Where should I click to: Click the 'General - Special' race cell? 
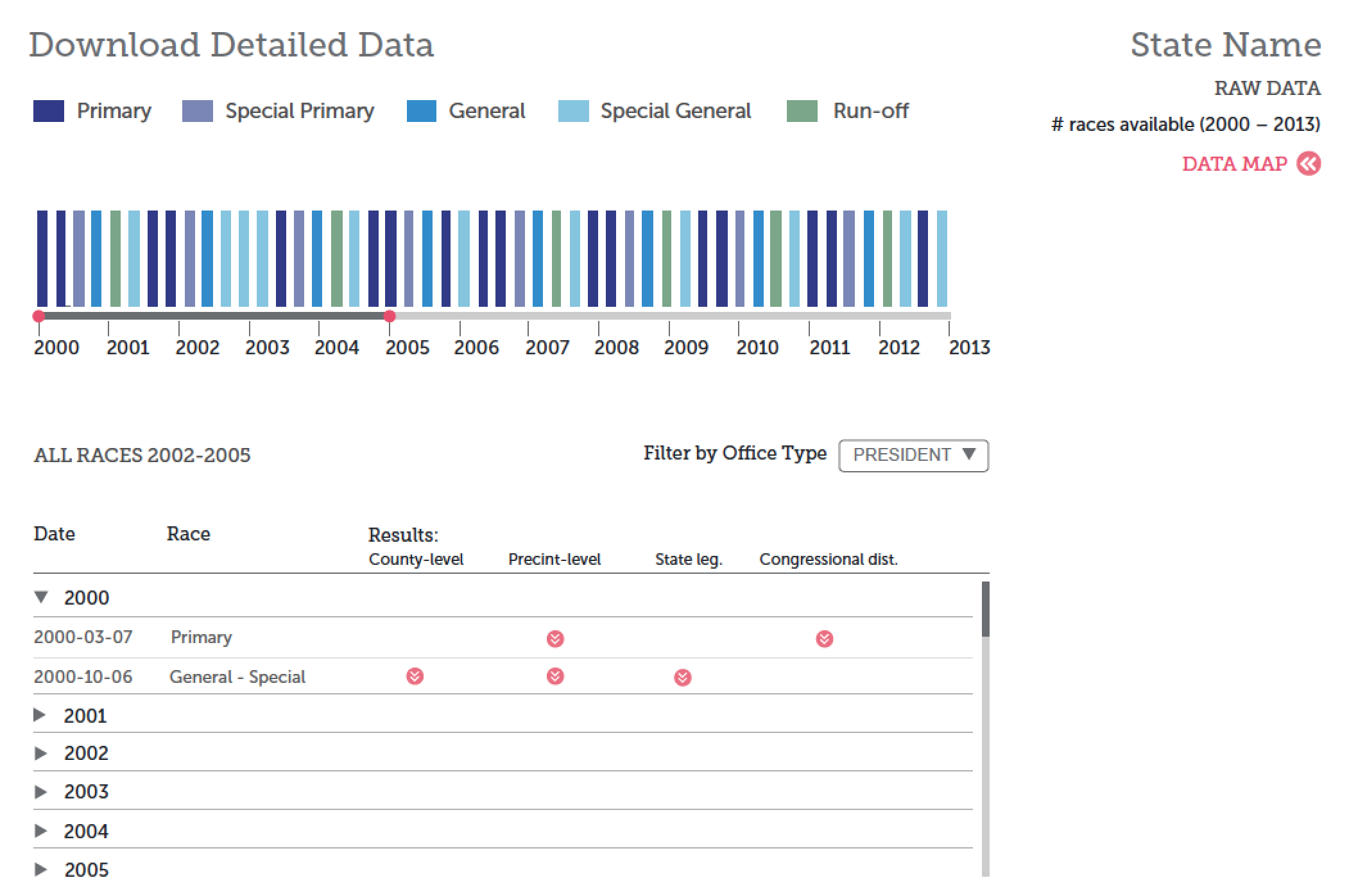[x=237, y=677]
